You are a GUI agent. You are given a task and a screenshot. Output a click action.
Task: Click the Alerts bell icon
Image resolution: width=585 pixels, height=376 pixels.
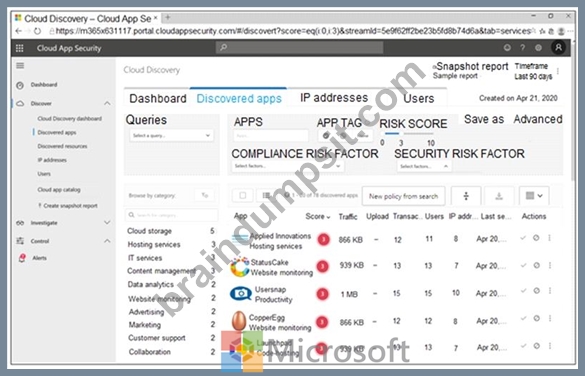click(x=22, y=258)
